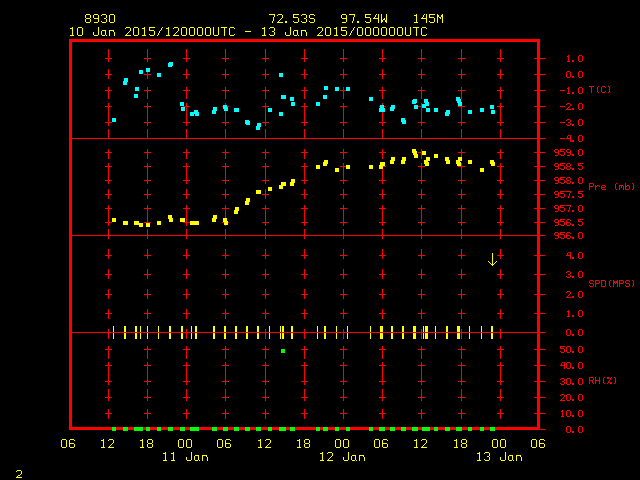Click the station ID 8930 in the header
This screenshot has height=480, width=640.
100,19
